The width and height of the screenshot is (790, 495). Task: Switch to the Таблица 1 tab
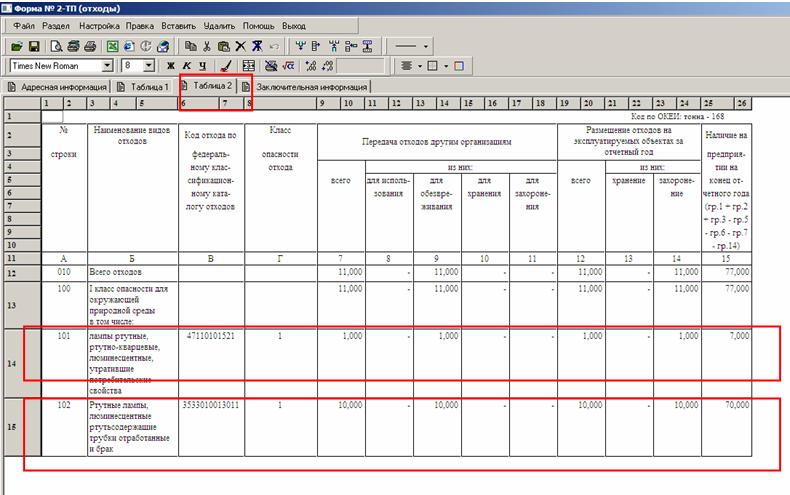coord(143,87)
